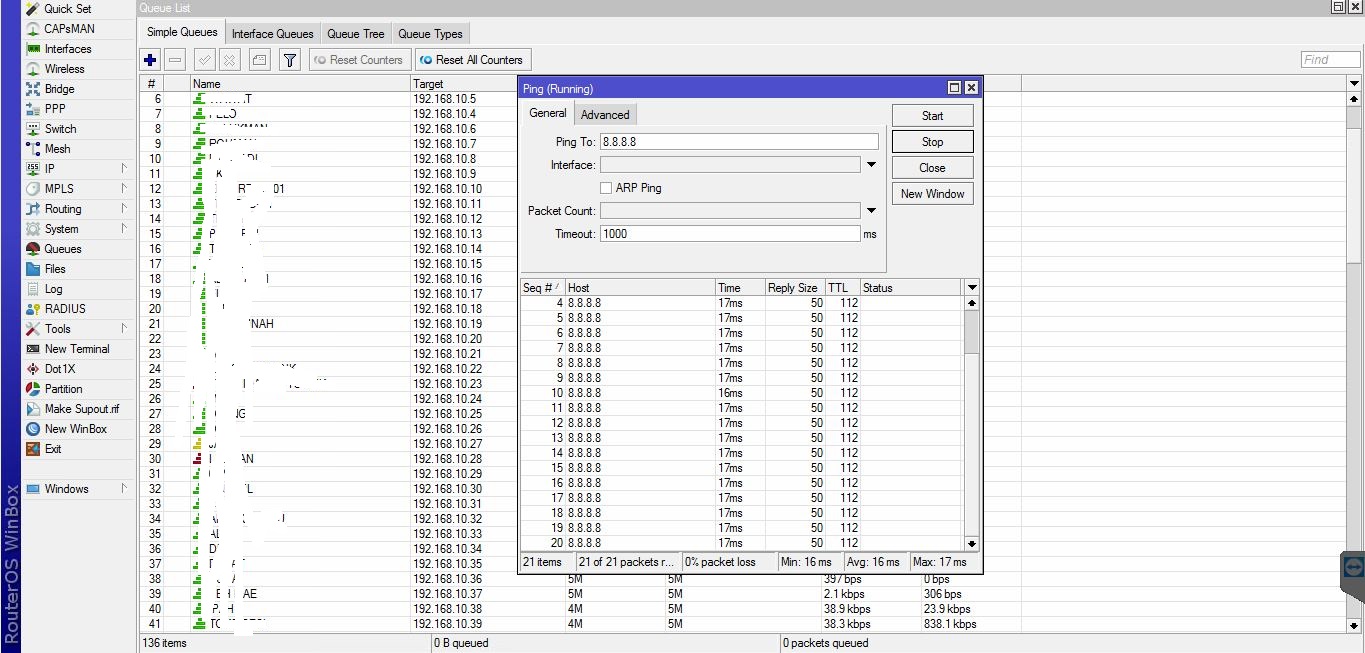The width and height of the screenshot is (1365, 653).
Task: Open System menu icon
Action: [x=33, y=229]
